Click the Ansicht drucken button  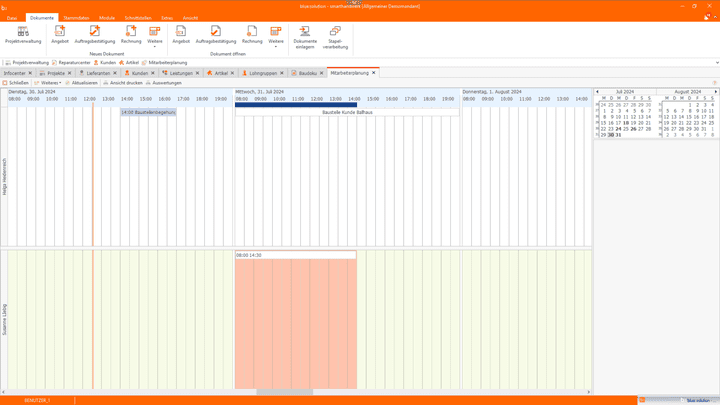124,83
